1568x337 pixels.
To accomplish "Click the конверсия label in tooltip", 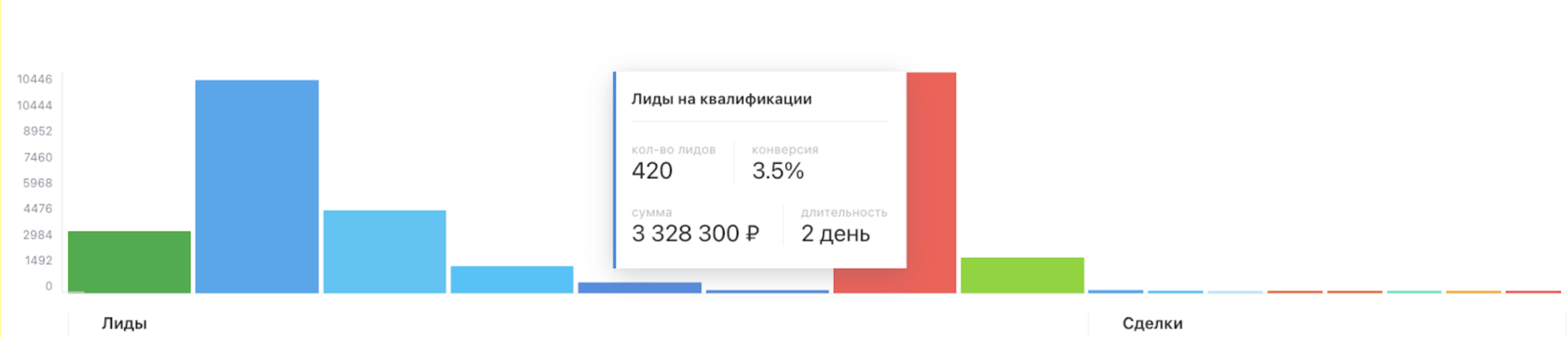I will [x=785, y=150].
